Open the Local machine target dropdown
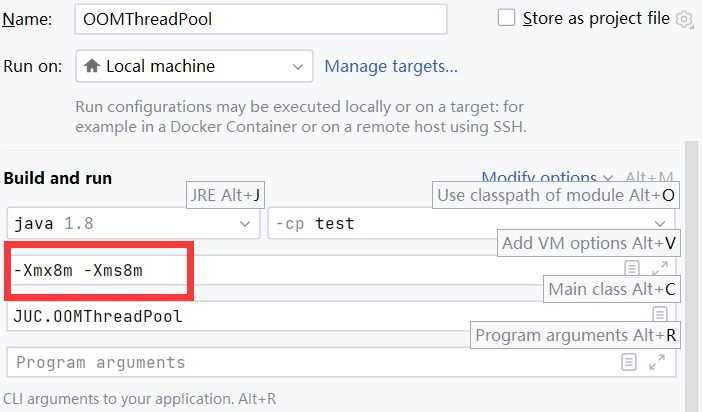The height and width of the screenshot is (412, 702). (x=194, y=66)
